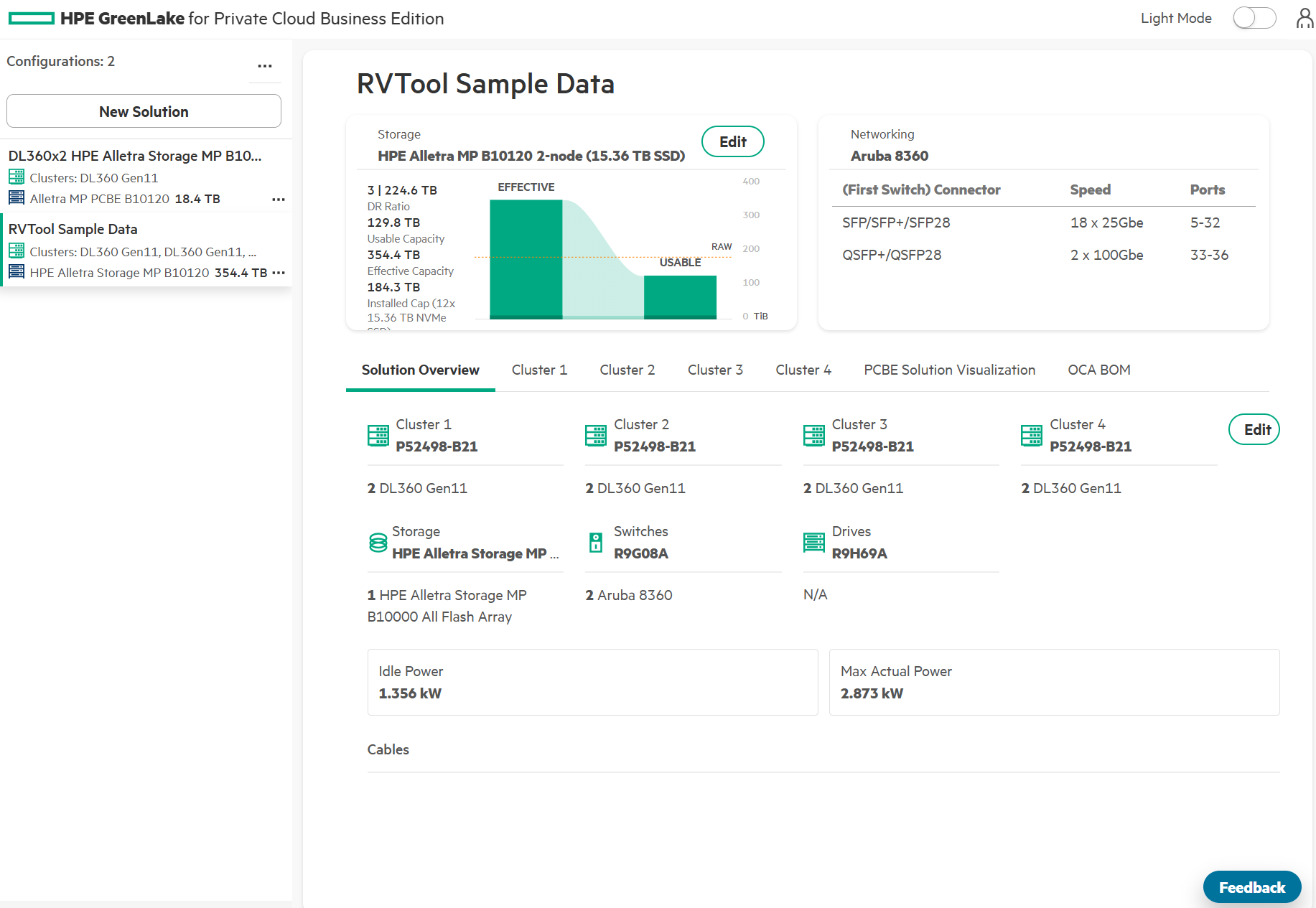Open the OCA BOM tab
This screenshot has width=1316, height=908.
1099,370
